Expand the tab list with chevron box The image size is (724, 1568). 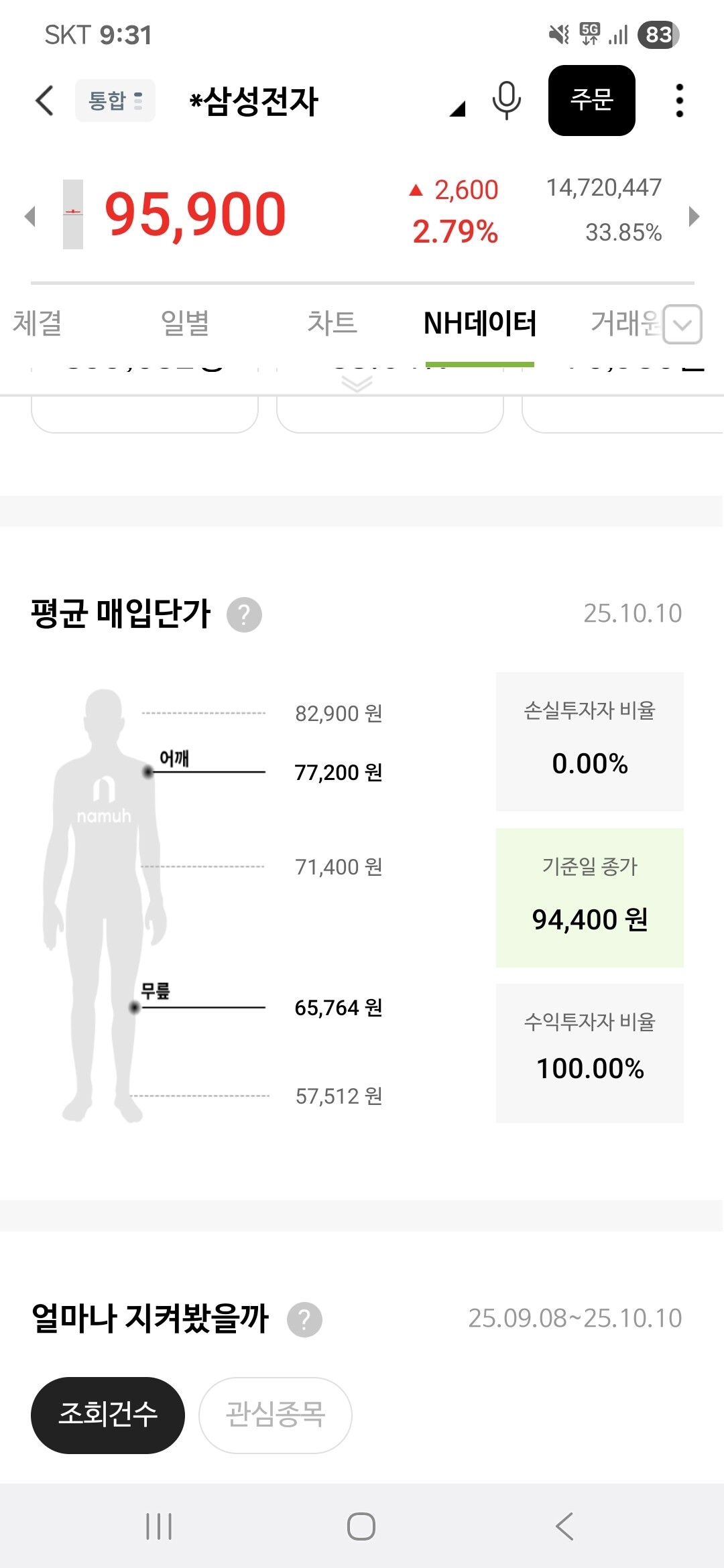pyautogui.click(x=682, y=324)
